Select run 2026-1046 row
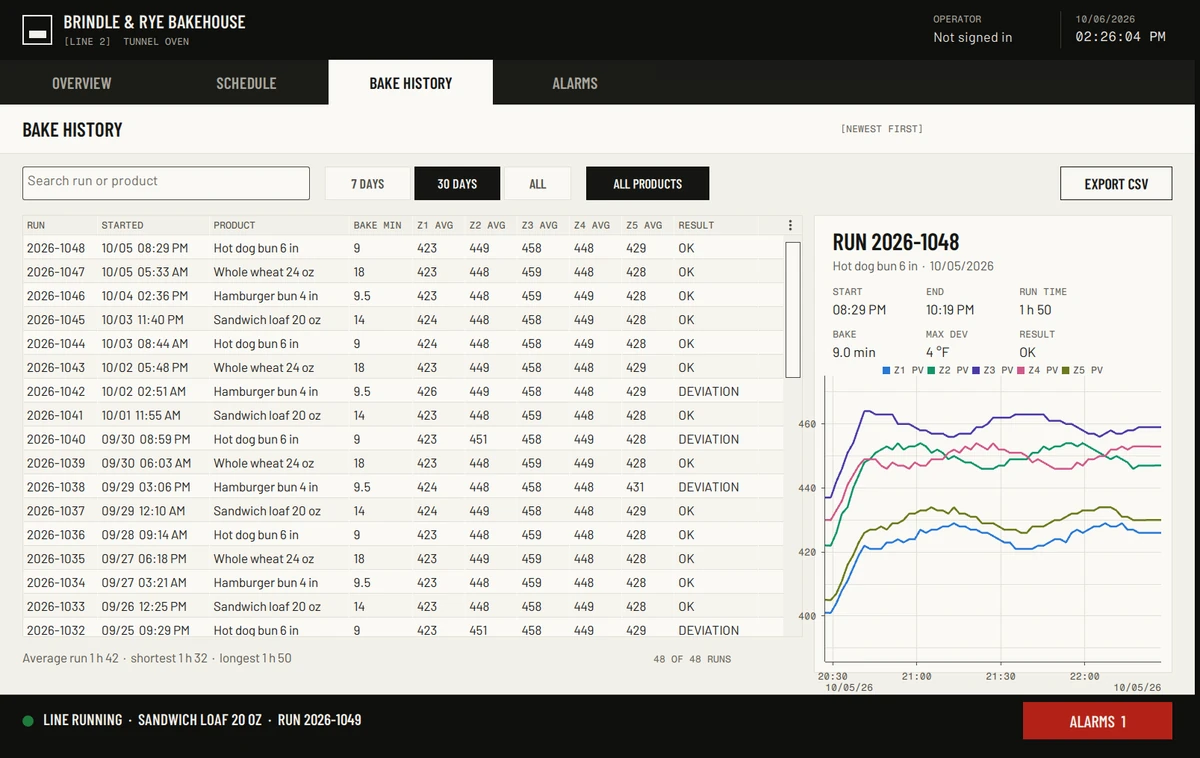This screenshot has width=1200, height=758. (403, 296)
